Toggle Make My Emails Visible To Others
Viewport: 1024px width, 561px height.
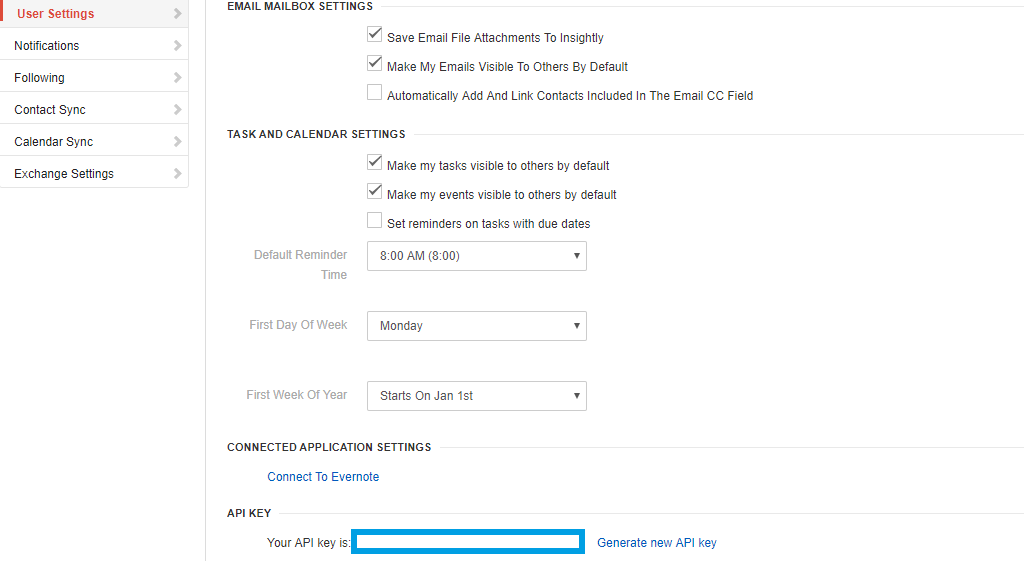click(375, 64)
